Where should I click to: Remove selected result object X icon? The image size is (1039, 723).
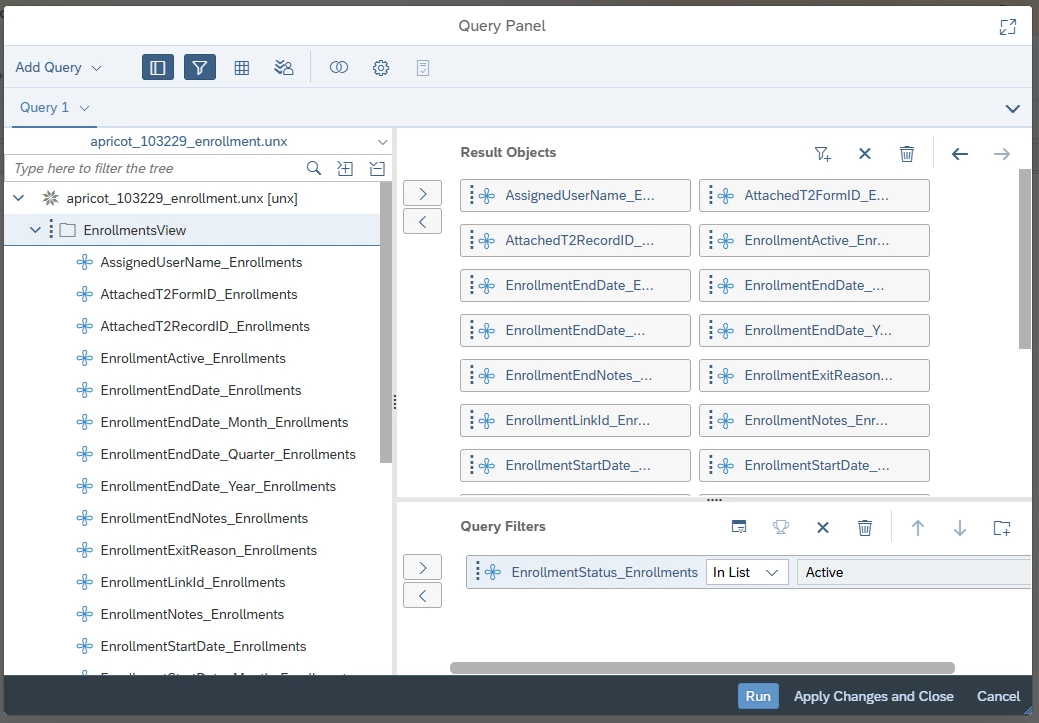coord(865,154)
